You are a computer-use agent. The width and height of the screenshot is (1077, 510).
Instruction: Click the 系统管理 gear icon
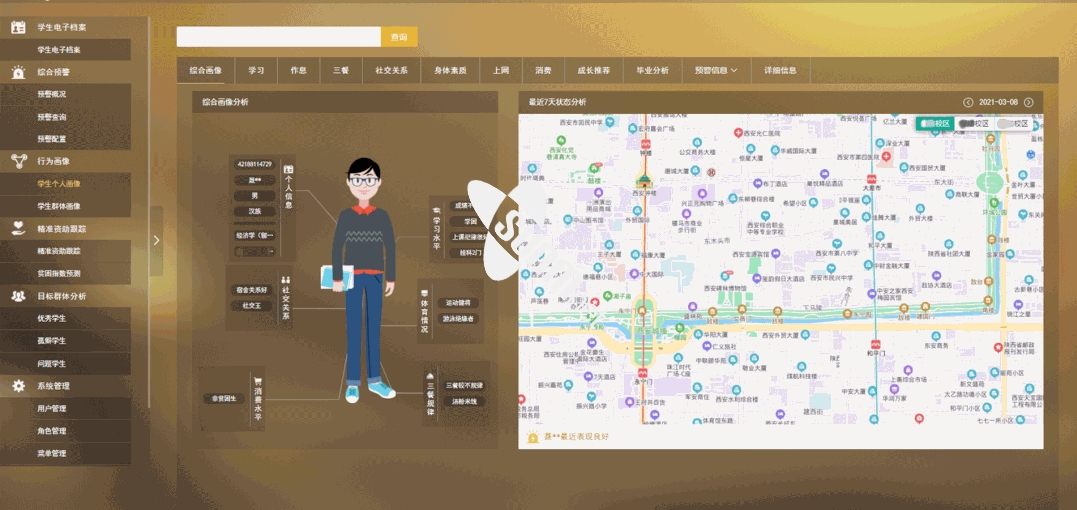(x=18, y=386)
